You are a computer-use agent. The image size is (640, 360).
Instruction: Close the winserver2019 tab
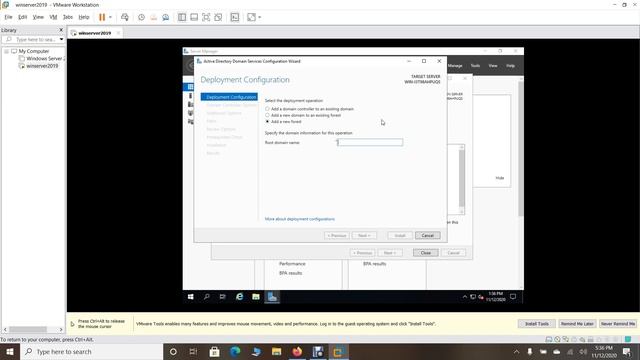tap(118, 33)
